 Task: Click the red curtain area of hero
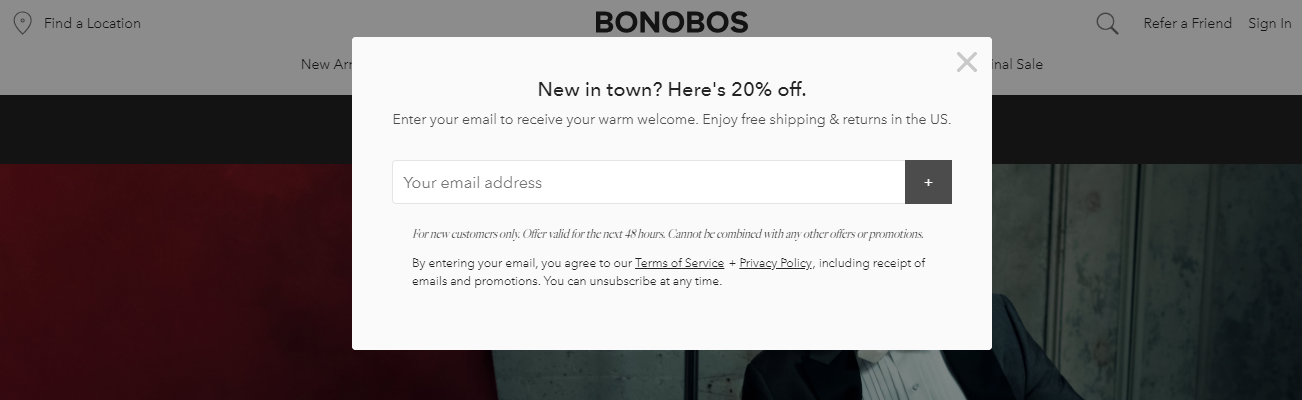tap(175, 280)
